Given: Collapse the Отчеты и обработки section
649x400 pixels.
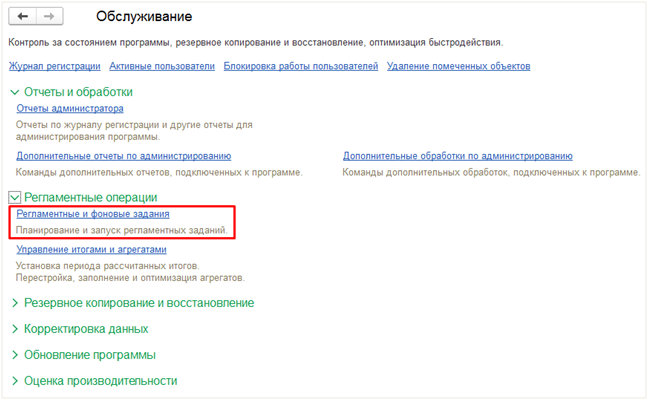Looking at the screenshot, I should pyautogui.click(x=15, y=92).
